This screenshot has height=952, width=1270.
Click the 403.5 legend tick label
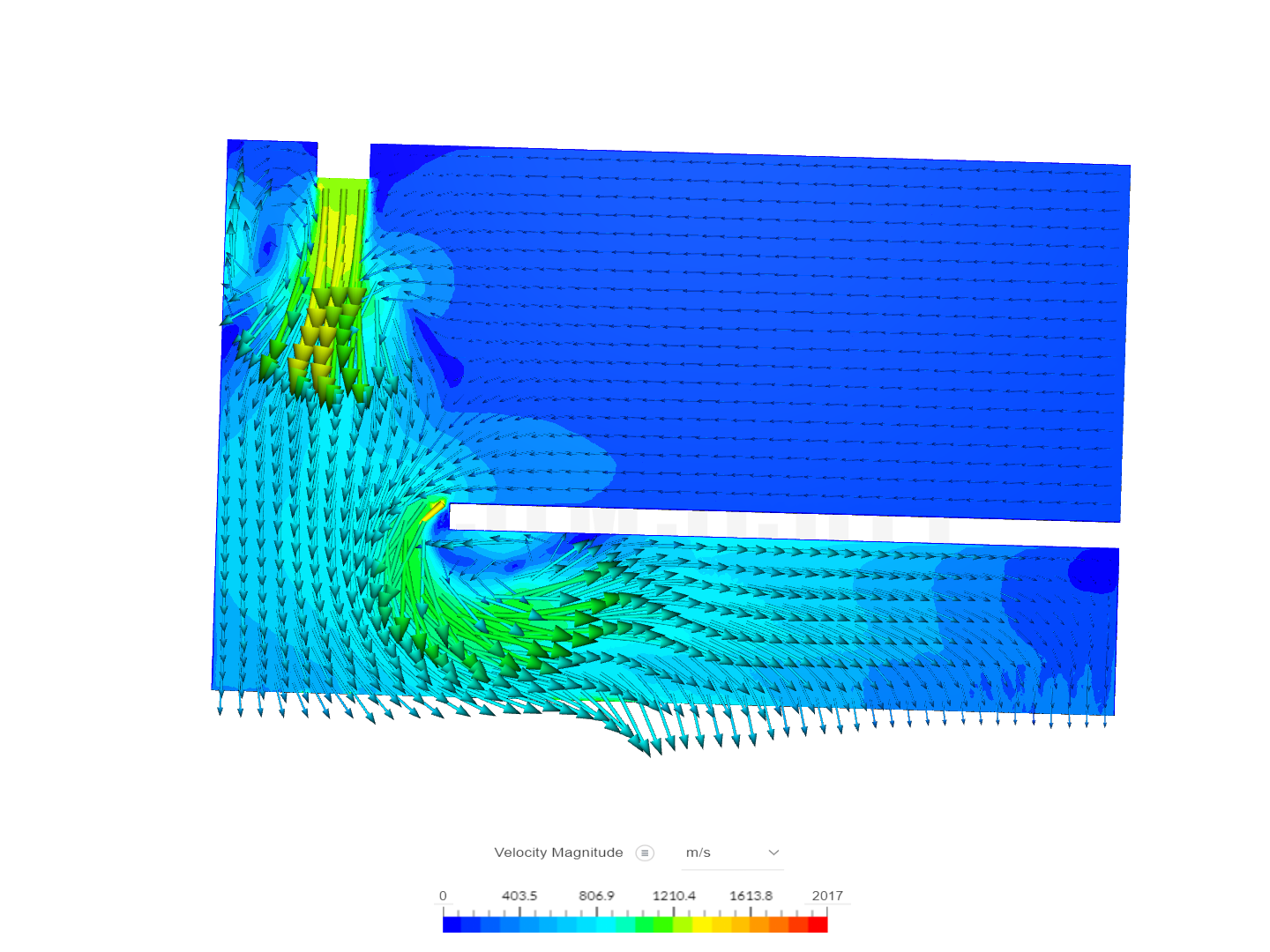[519, 896]
